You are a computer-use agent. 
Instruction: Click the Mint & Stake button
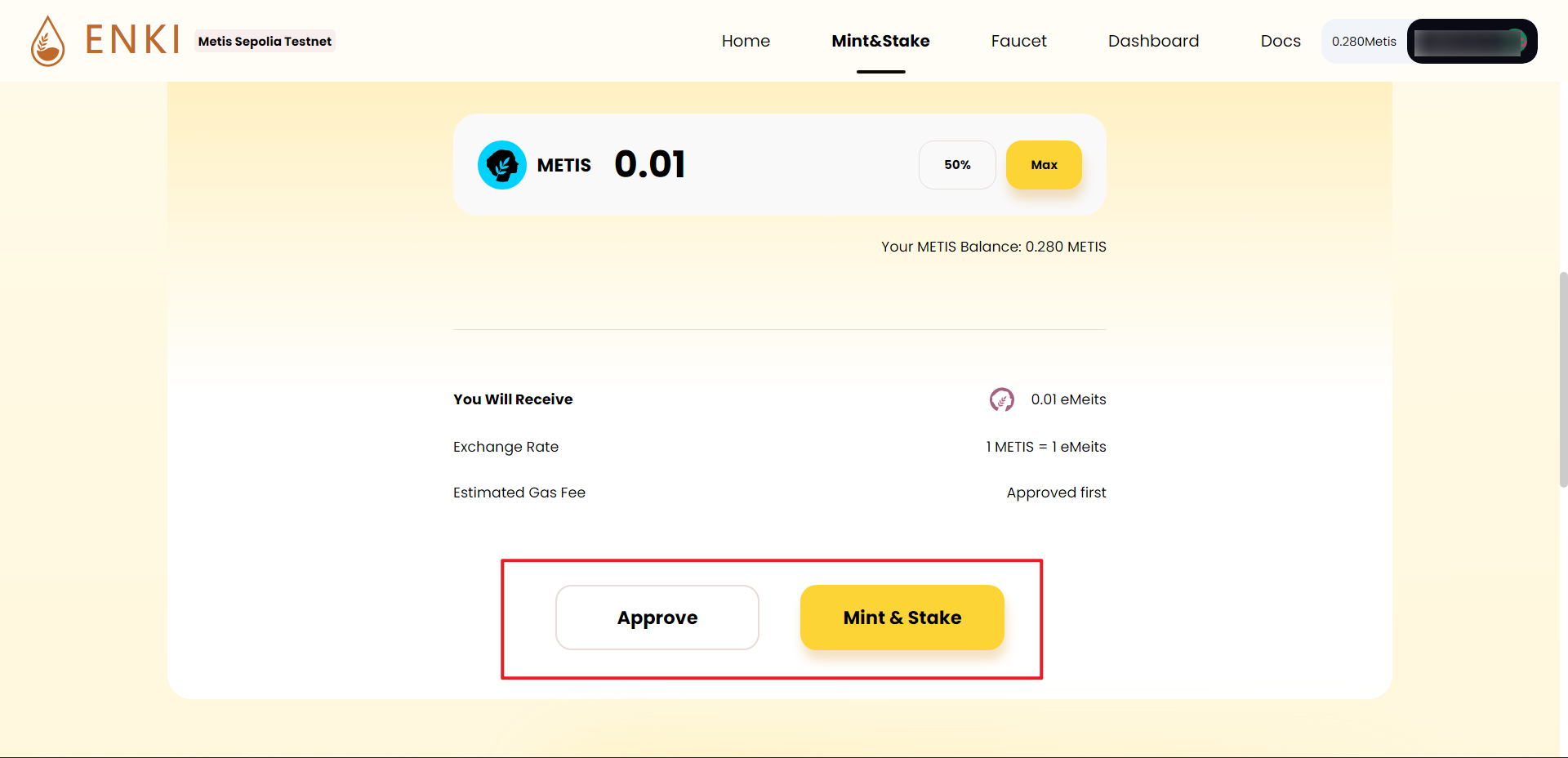pos(902,618)
